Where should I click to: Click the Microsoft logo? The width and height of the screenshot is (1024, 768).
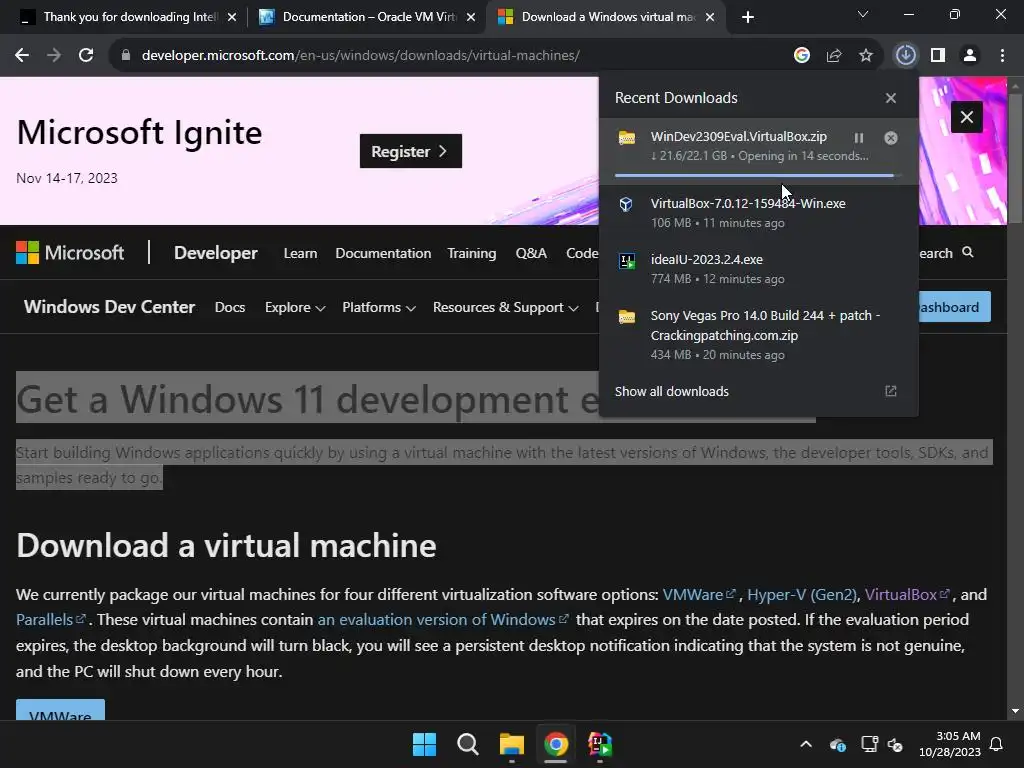[x=70, y=253]
